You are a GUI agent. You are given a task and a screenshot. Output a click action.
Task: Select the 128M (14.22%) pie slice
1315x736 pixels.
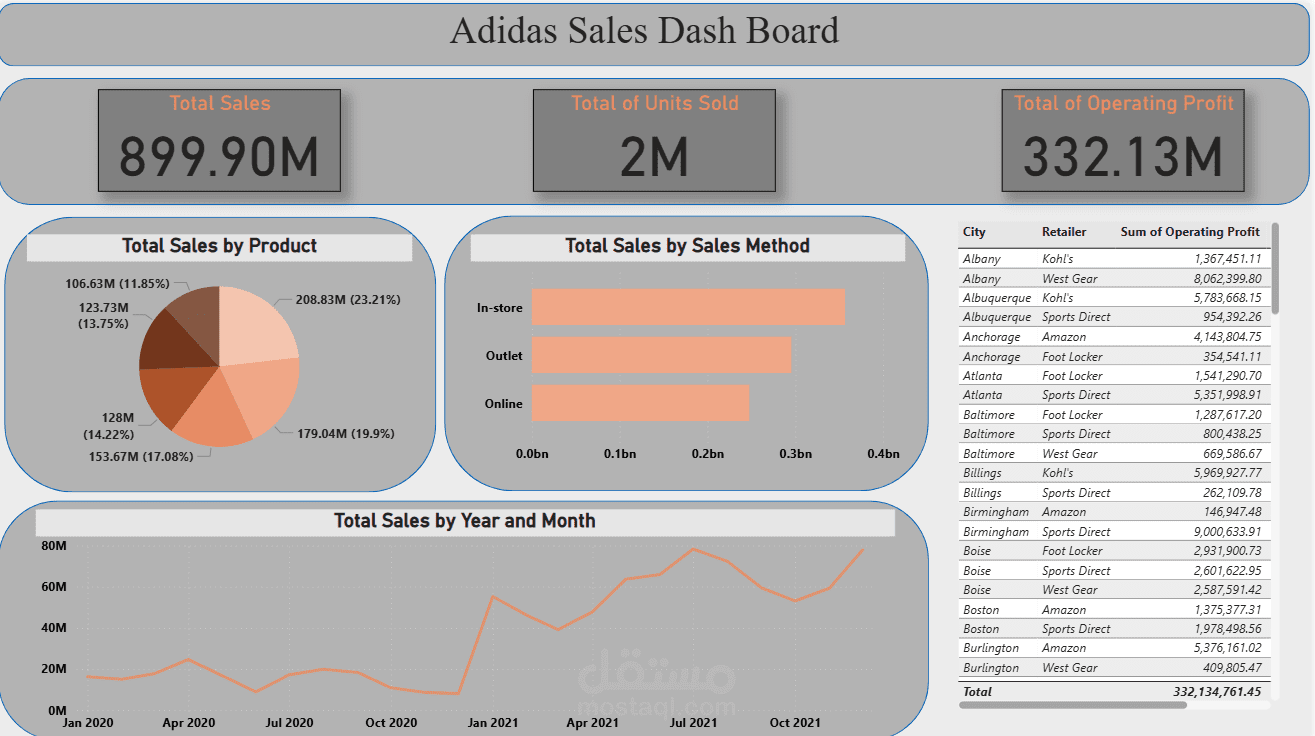[x=175, y=394]
